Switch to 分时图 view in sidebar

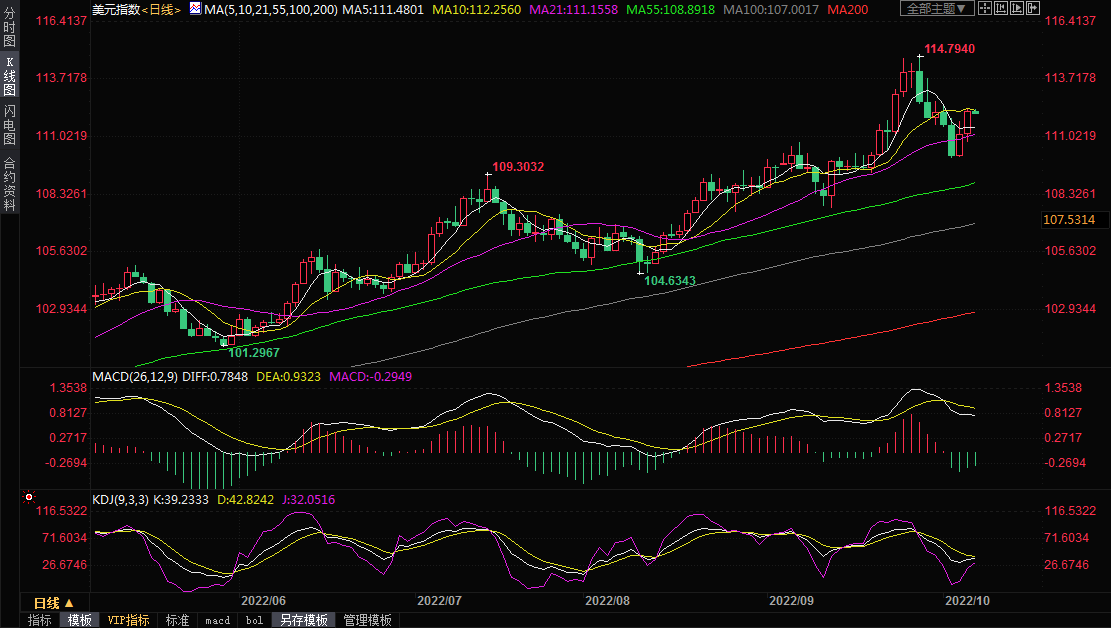click(9, 30)
